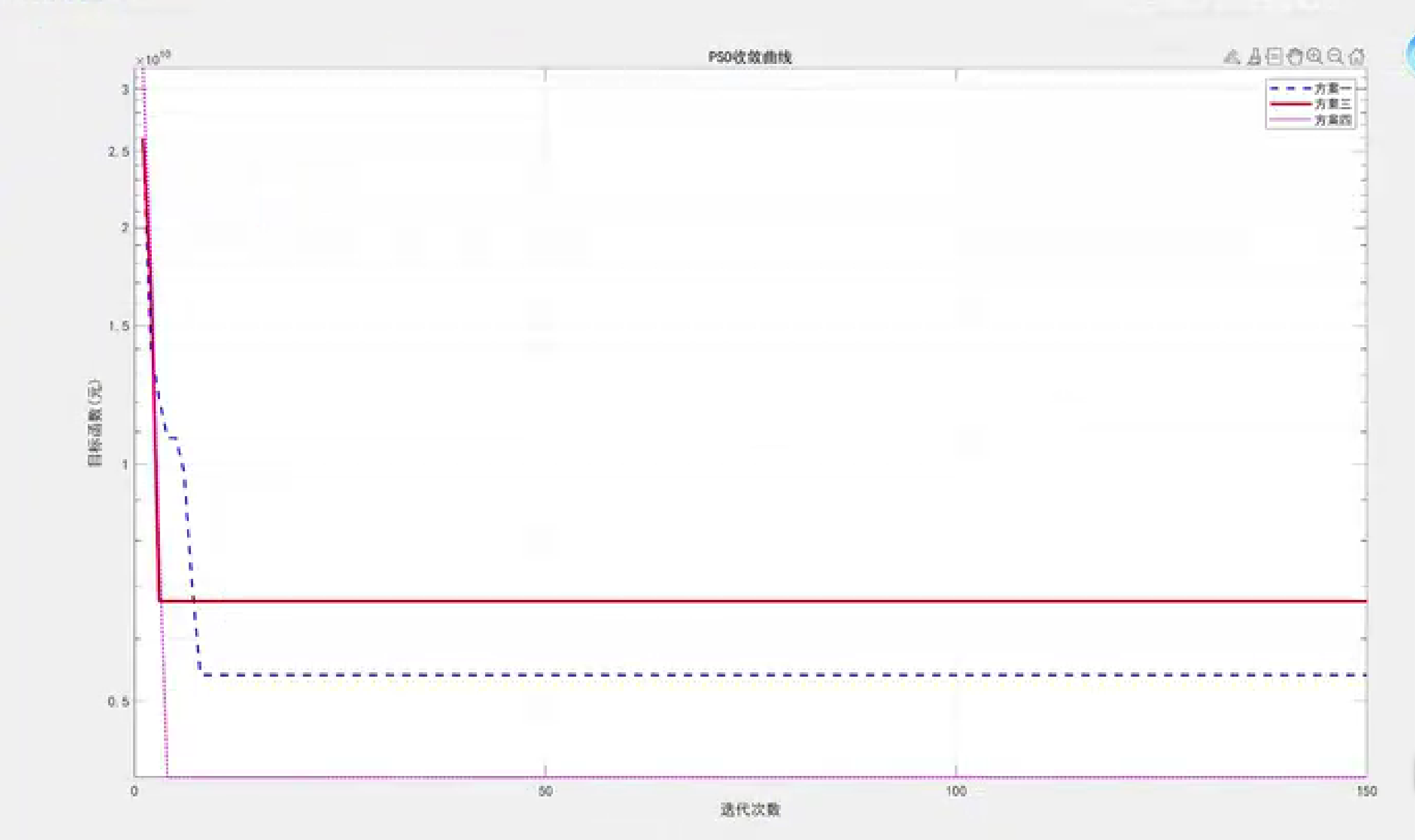
Task: Select the PSO收敛曲线 plot title
Action: (749, 57)
